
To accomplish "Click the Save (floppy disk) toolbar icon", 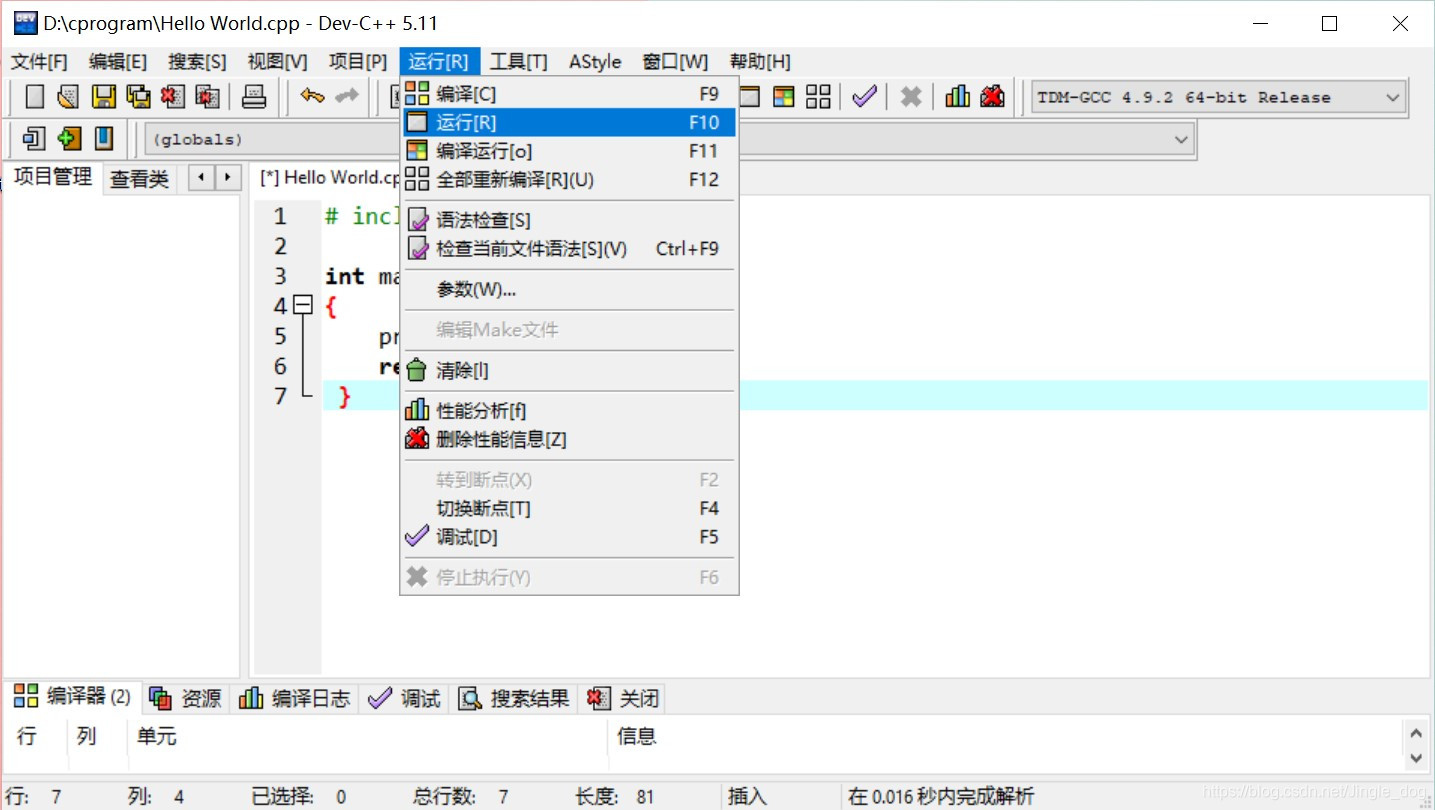I will (104, 97).
